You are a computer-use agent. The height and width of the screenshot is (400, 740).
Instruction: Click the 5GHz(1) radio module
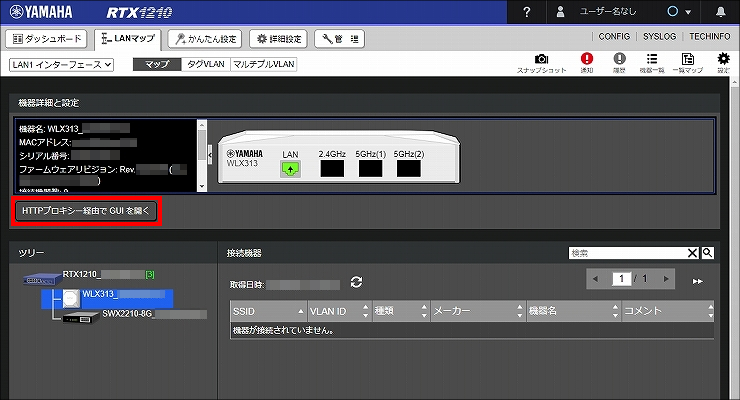(x=370, y=168)
